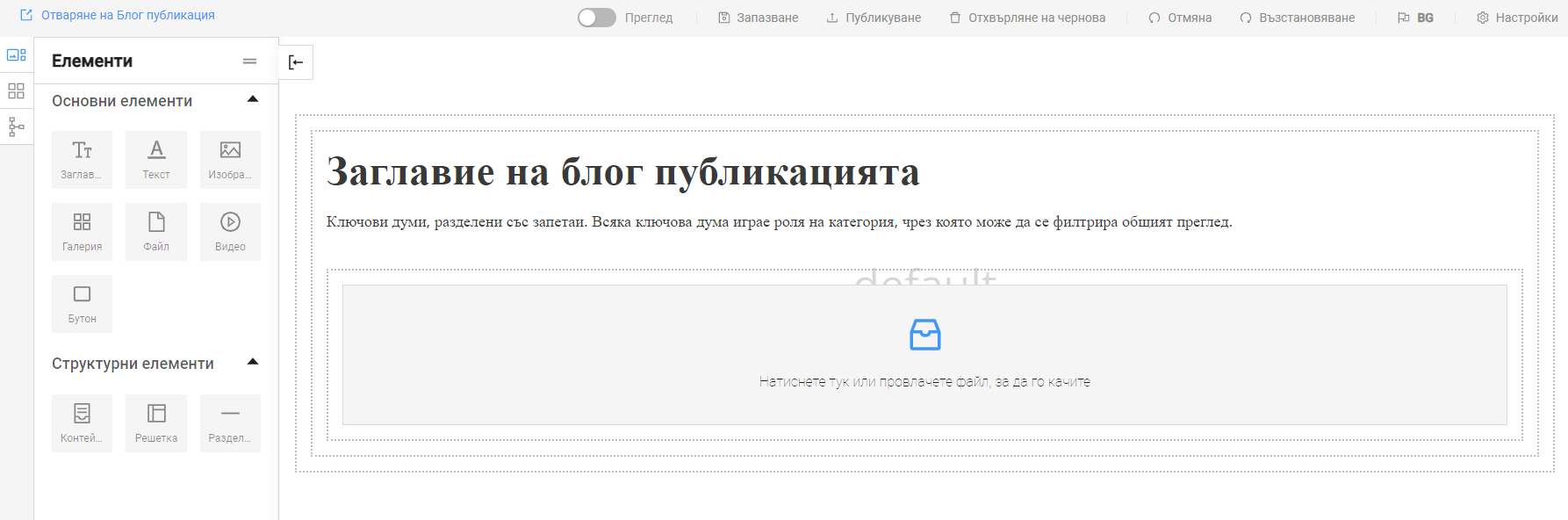1568x520 pixels.
Task: Pick the Разделител divider element
Action: [x=230, y=422]
